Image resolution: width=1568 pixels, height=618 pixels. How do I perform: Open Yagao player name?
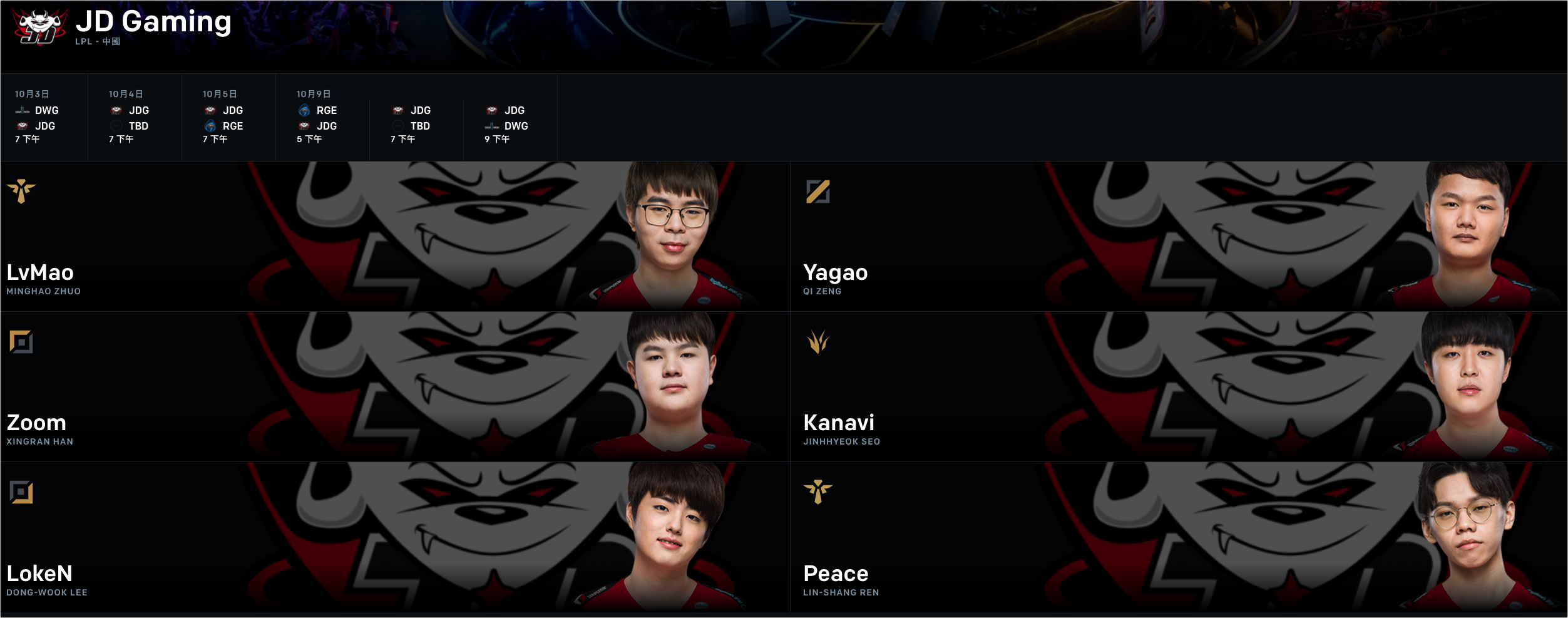[836, 272]
